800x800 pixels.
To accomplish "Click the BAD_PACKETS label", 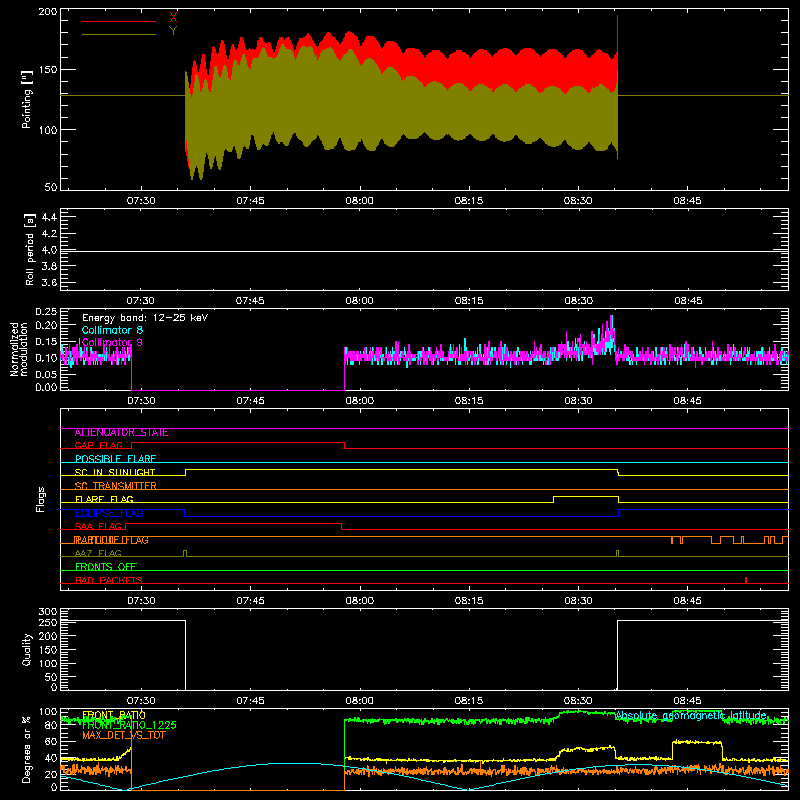I will (x=109, y=581).
